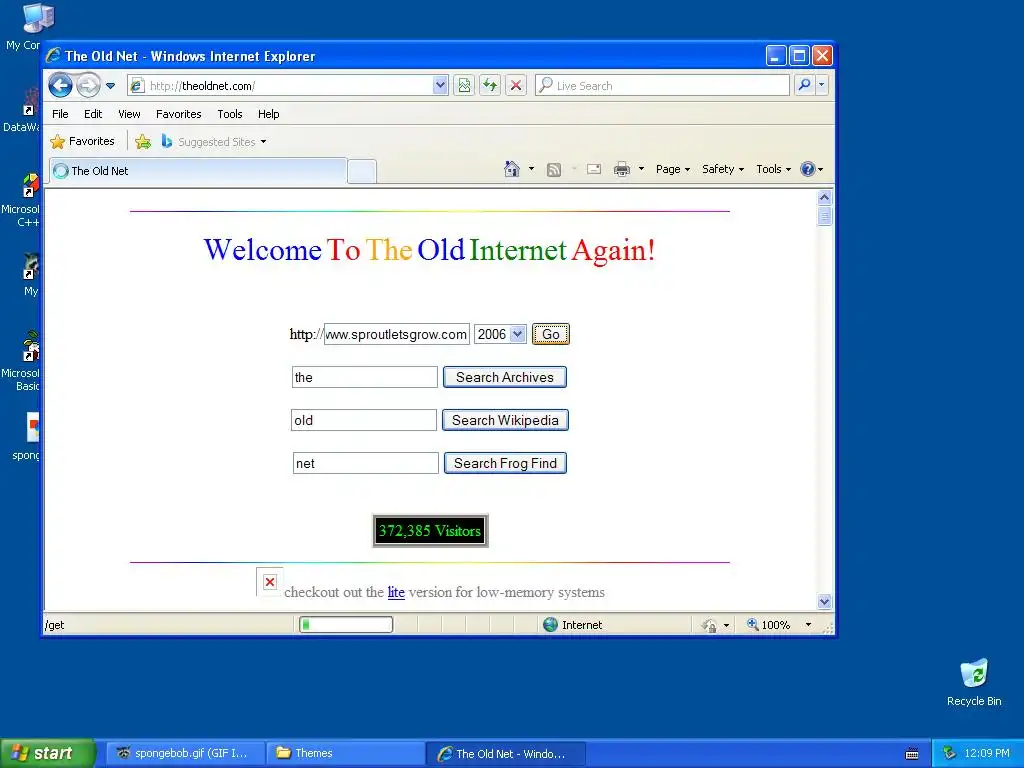Click the 100% zoom level button
Viewport: 1024px width, 768px height.
pos(769,625)
